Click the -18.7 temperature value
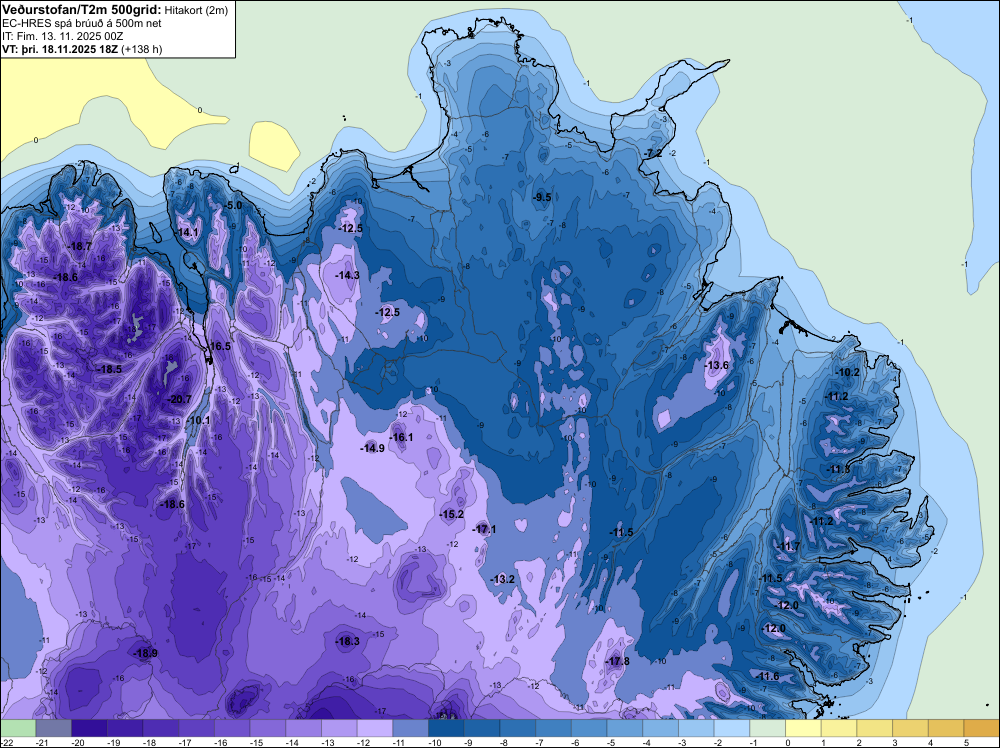The width and height of the screenshot is (1000, 748). click(x=80, y=246)
